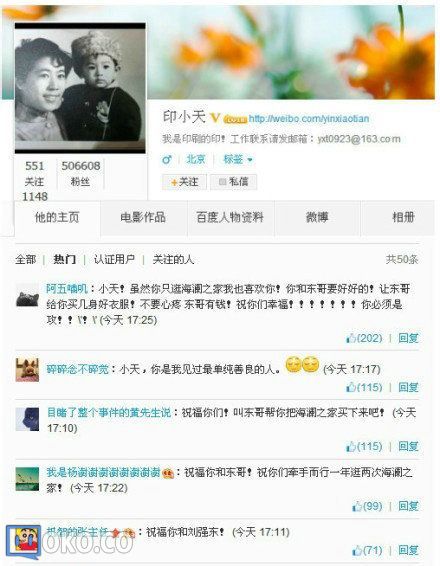The image size is (440, 566).
Task: Switch to the 相册 tab
Action: click(402, 217)
